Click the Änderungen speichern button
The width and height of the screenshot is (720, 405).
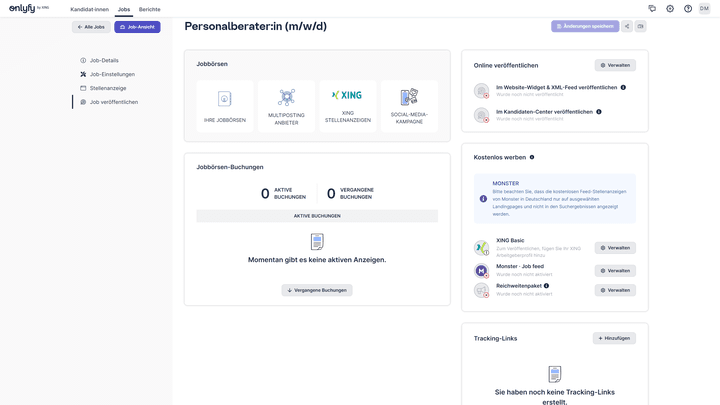(585, 27)
